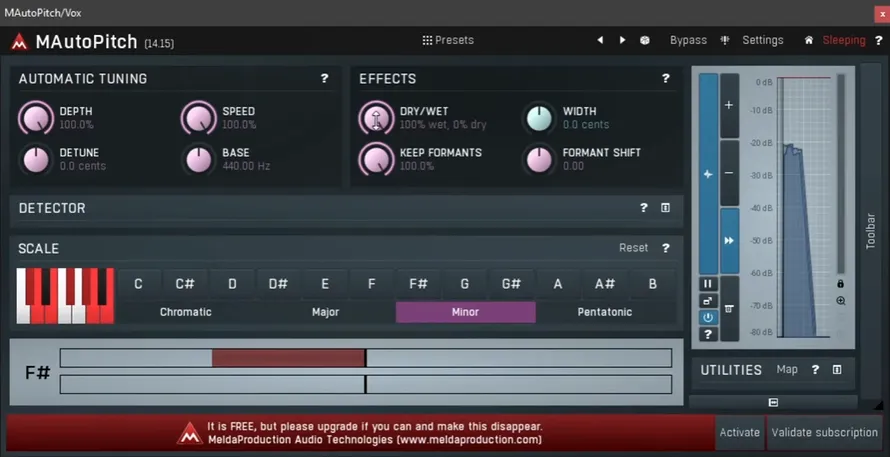Viewport: 890px width, 457px height.
Task: Pause the meter display
Action: click(x=708, y=284)
